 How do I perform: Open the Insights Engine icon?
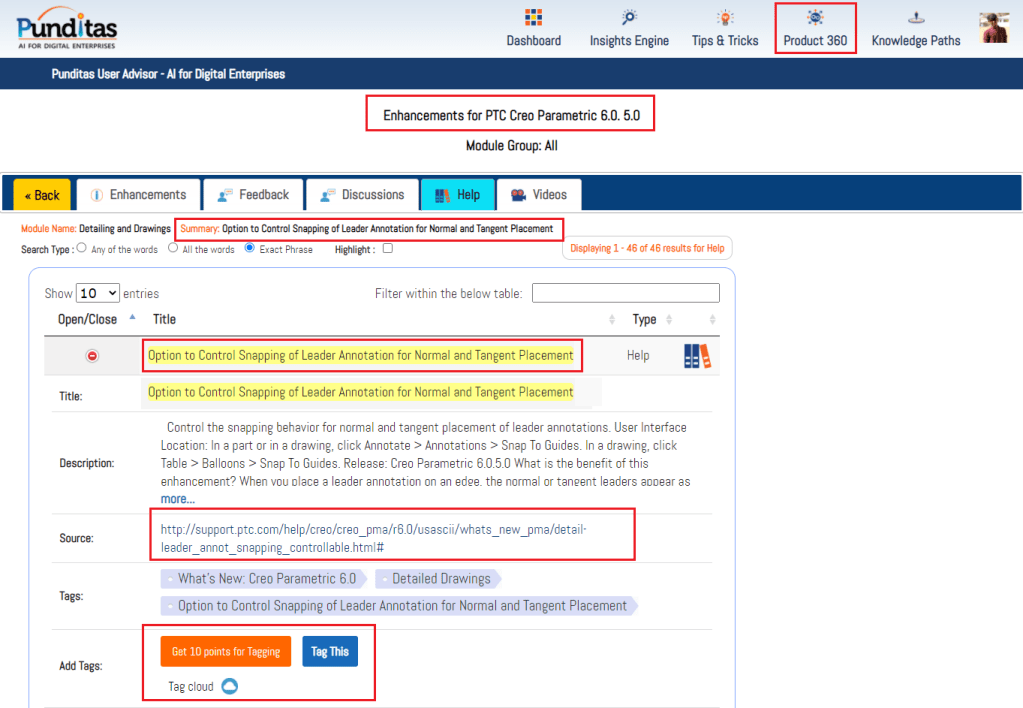point(629,18)
